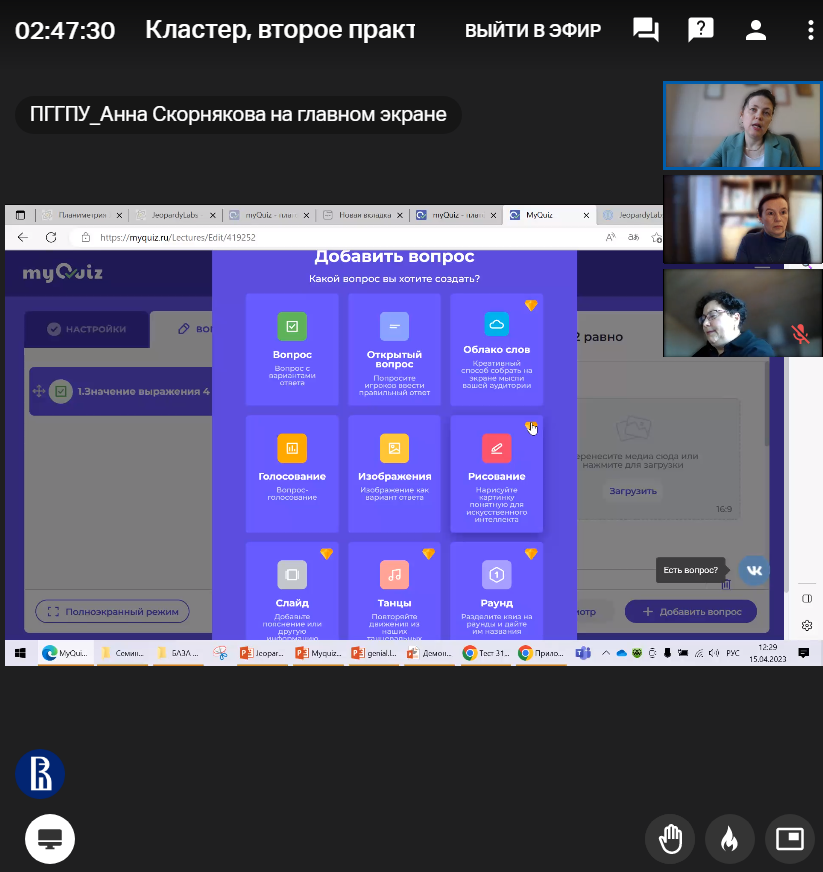Click the question help bubble icon
Image resolution: width=823 pixels, height=872 pixels.
coord(701,30)
